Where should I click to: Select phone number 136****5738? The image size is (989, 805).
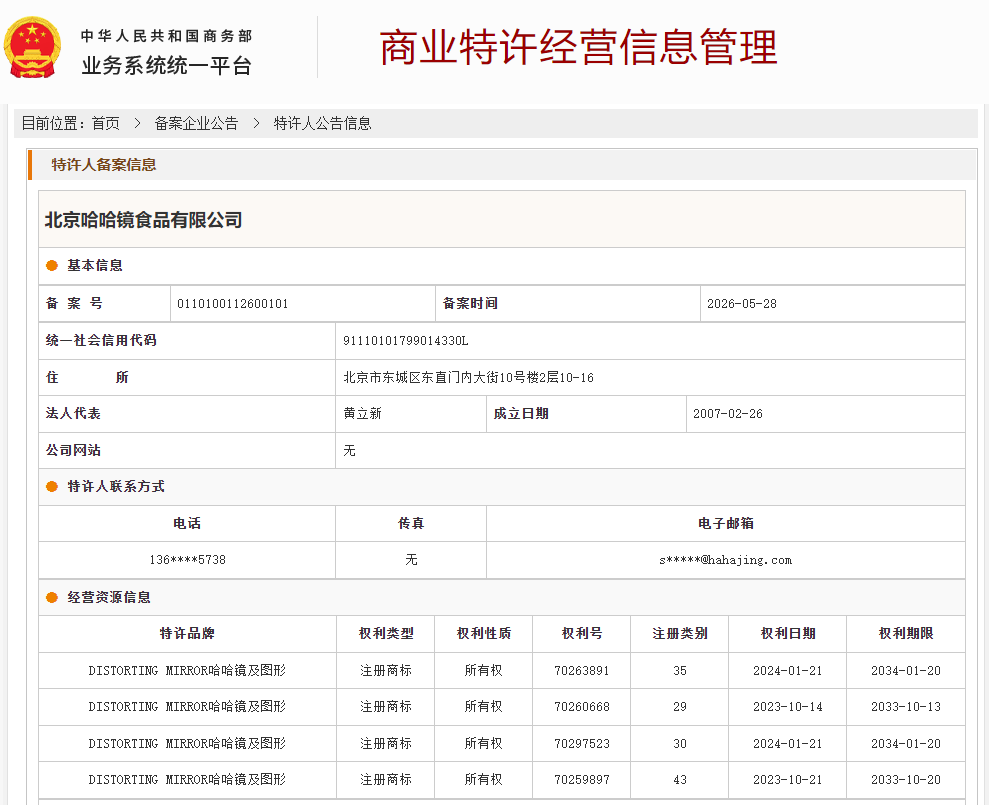187,560
